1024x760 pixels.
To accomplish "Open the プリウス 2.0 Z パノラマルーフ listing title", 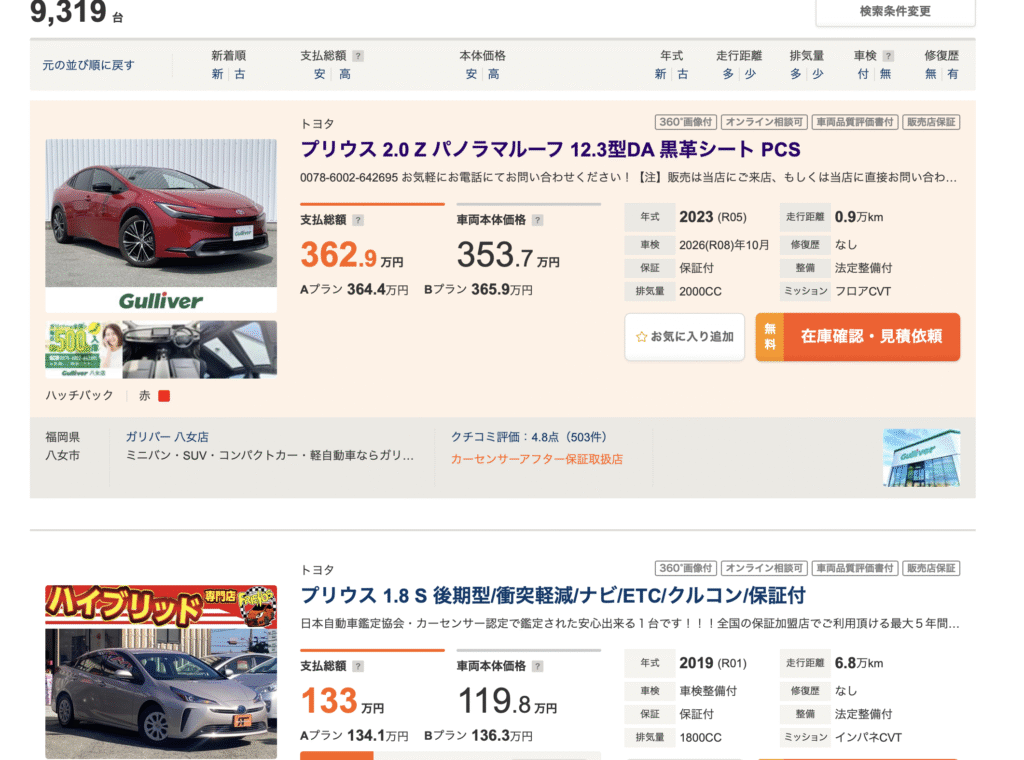I will tap(550, 150).
